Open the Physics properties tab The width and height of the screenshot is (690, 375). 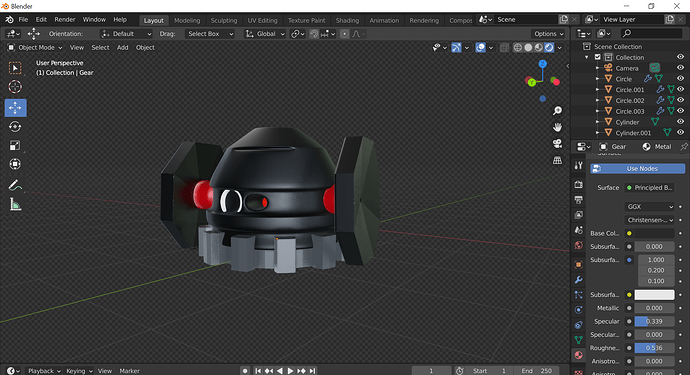[x=579, y=310]
